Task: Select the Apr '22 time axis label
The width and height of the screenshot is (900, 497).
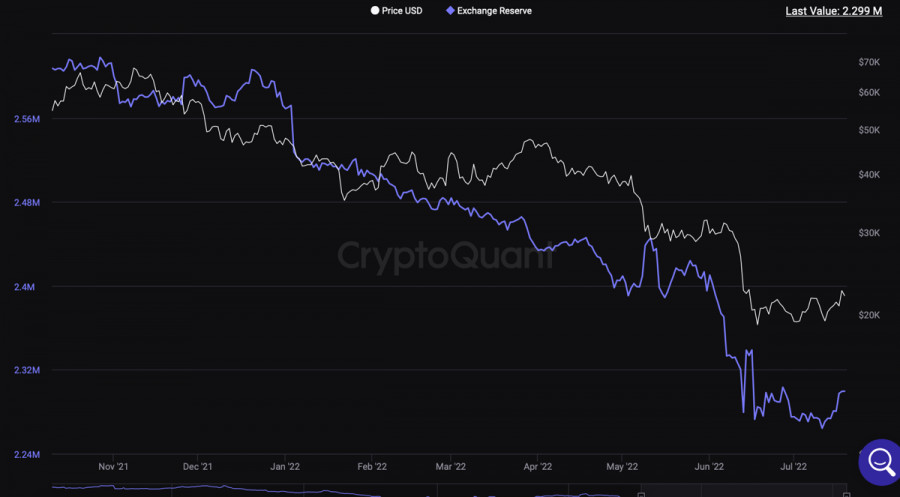Action: 538,467
